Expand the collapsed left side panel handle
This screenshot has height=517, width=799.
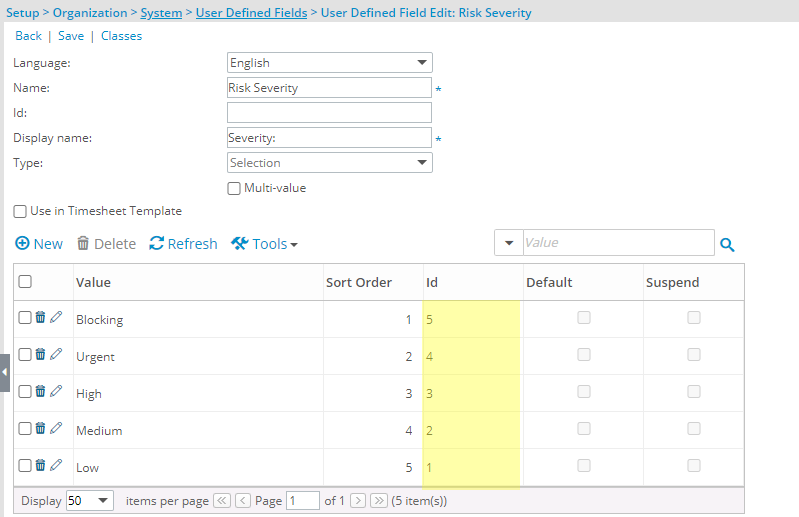click(x=5, y=373)
